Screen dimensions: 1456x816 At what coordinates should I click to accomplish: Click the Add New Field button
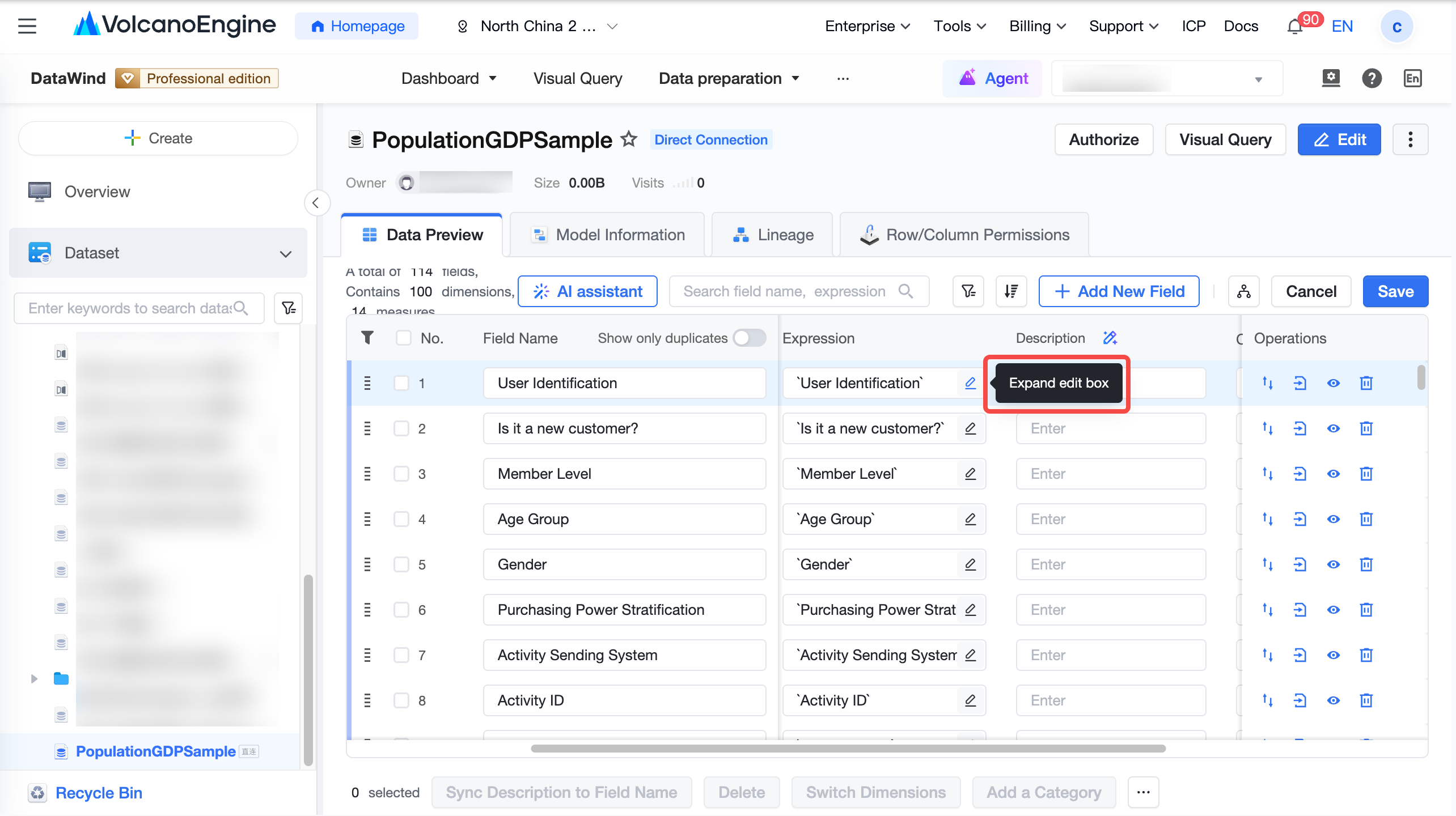(1119, 291)
